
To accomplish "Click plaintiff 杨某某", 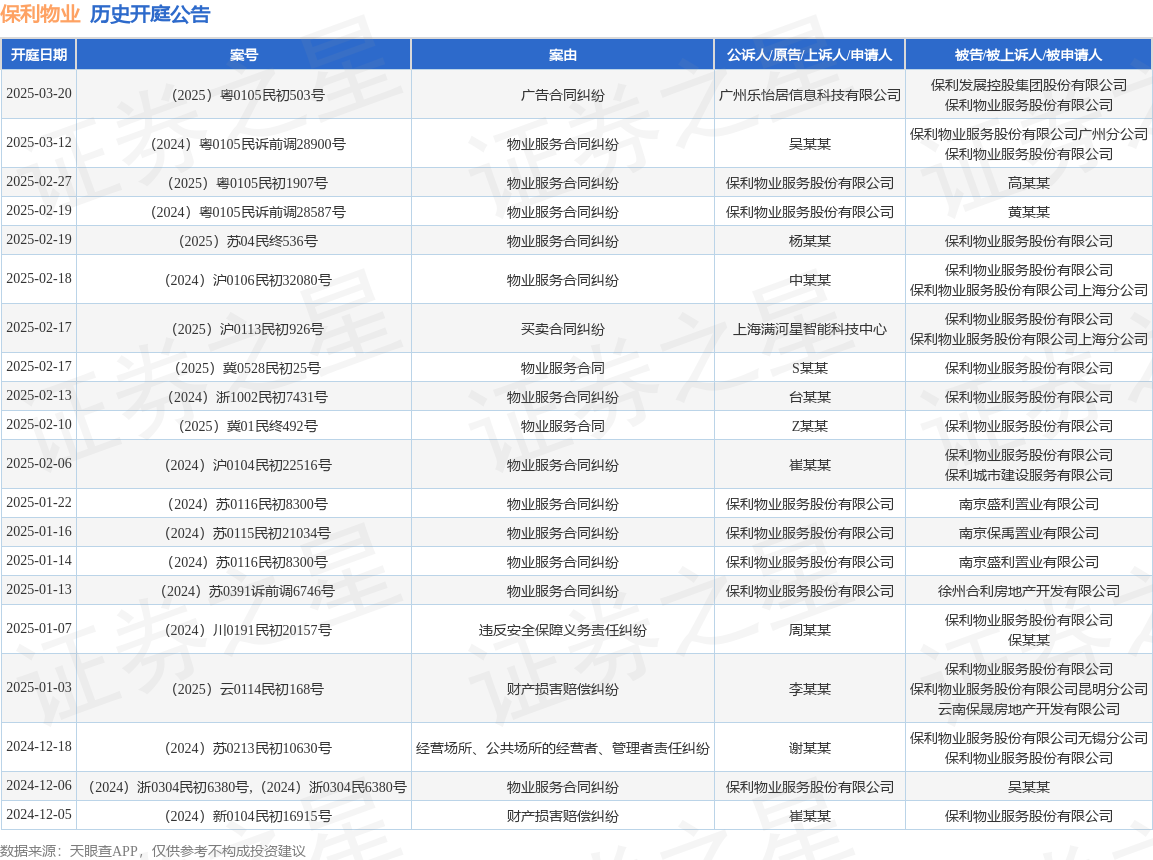I will [810, 241].
